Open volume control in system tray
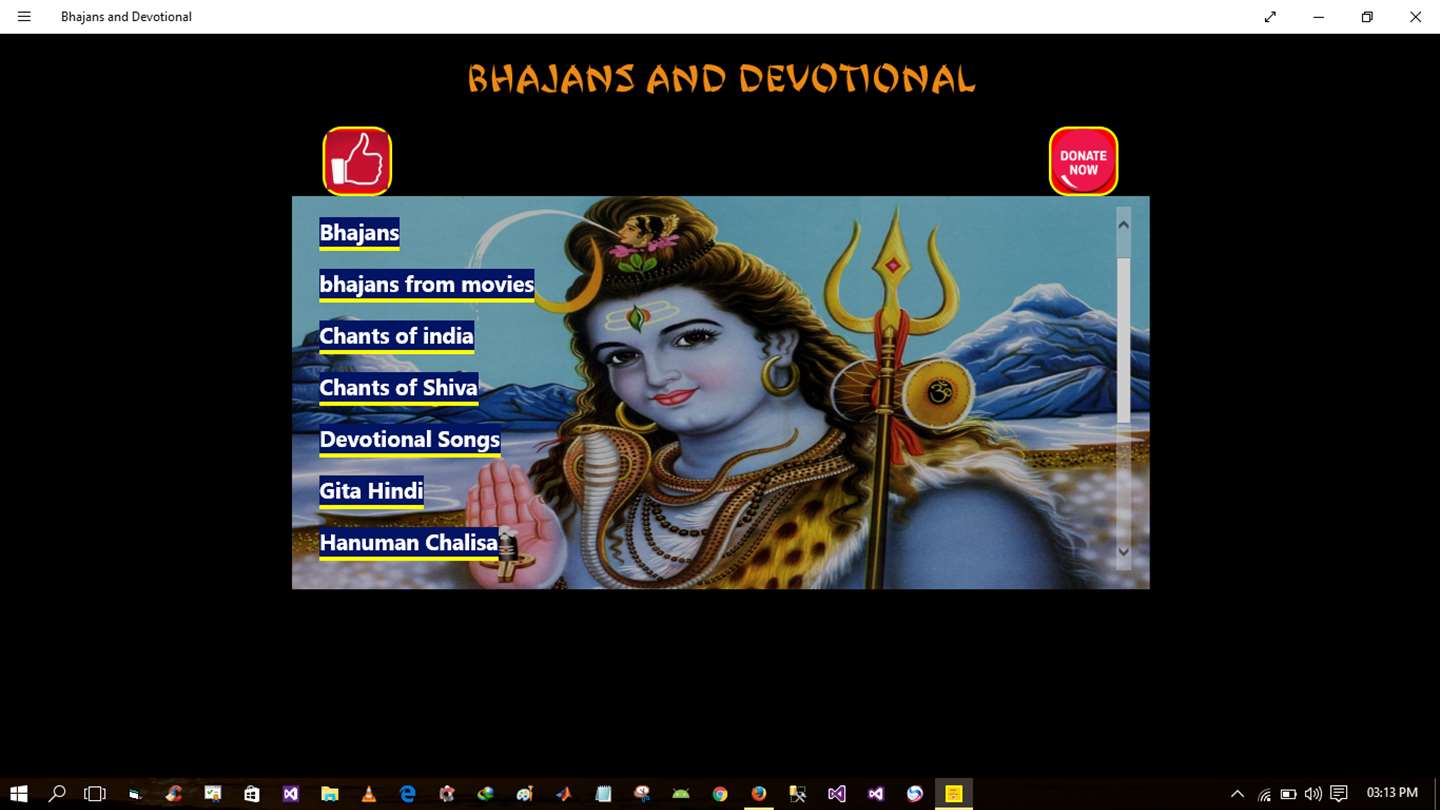Viewport: 1440px width, 810px height. [x=1313, y=794]
